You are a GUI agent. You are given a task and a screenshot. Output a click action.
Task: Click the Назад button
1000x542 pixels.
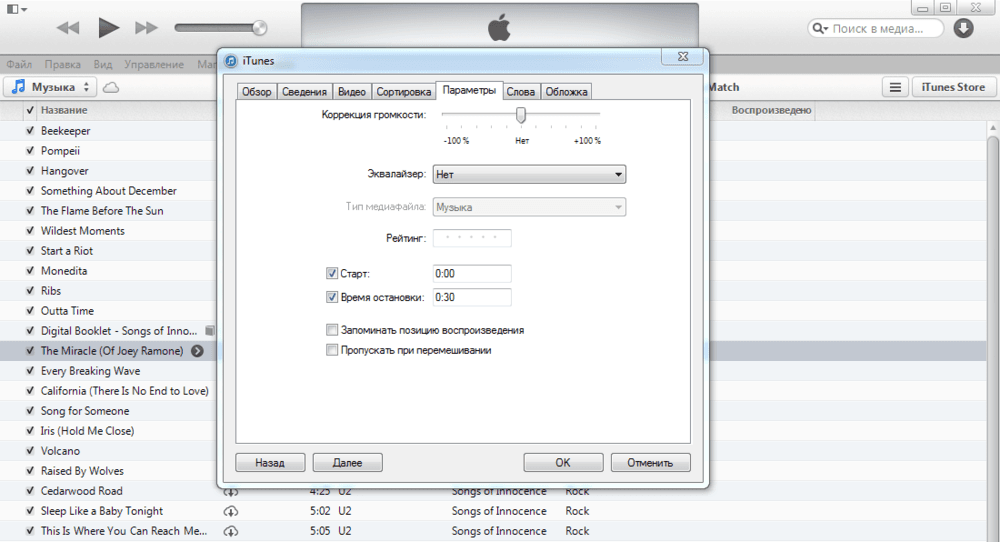(x=270, y=462)
